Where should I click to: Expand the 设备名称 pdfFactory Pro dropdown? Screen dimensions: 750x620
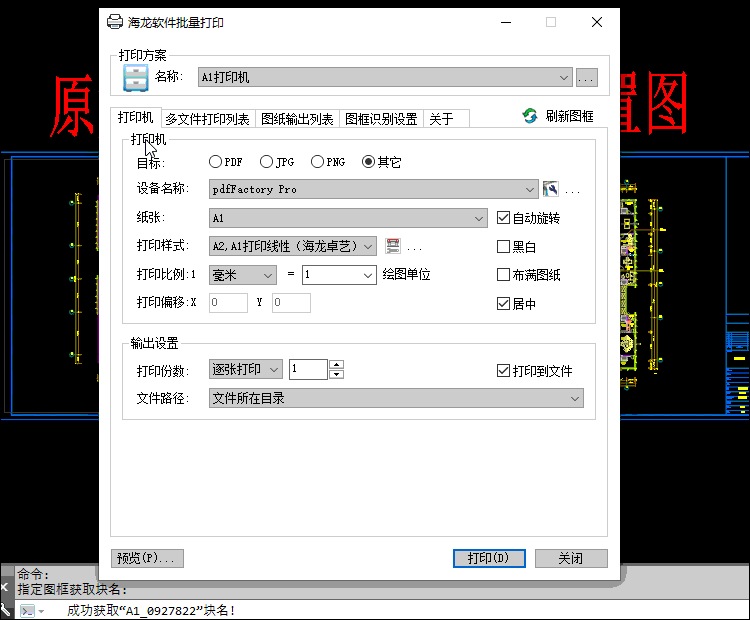coord(530,189)
